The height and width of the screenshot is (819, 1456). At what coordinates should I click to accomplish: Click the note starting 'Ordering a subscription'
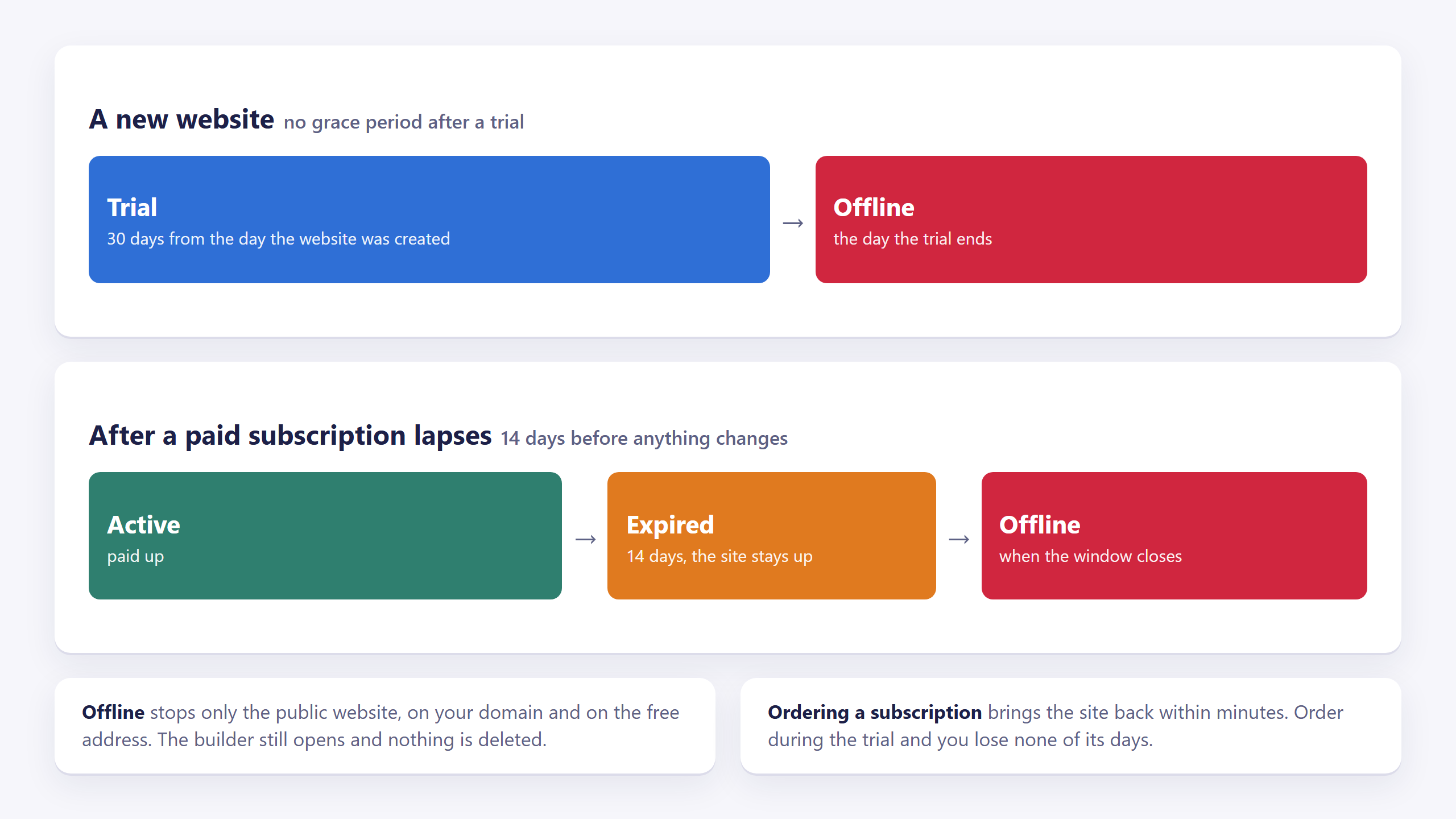tap(1071, 726)
